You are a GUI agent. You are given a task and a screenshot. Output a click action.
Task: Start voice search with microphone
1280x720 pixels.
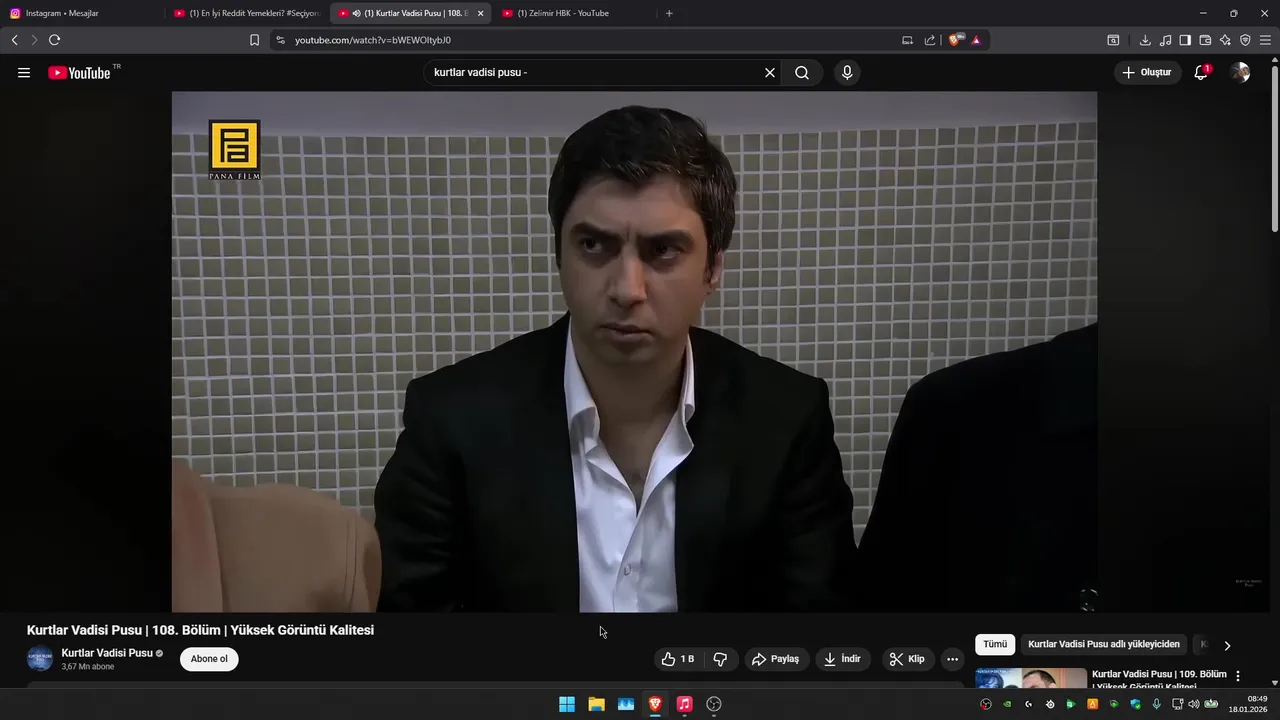tap(847, 73)
